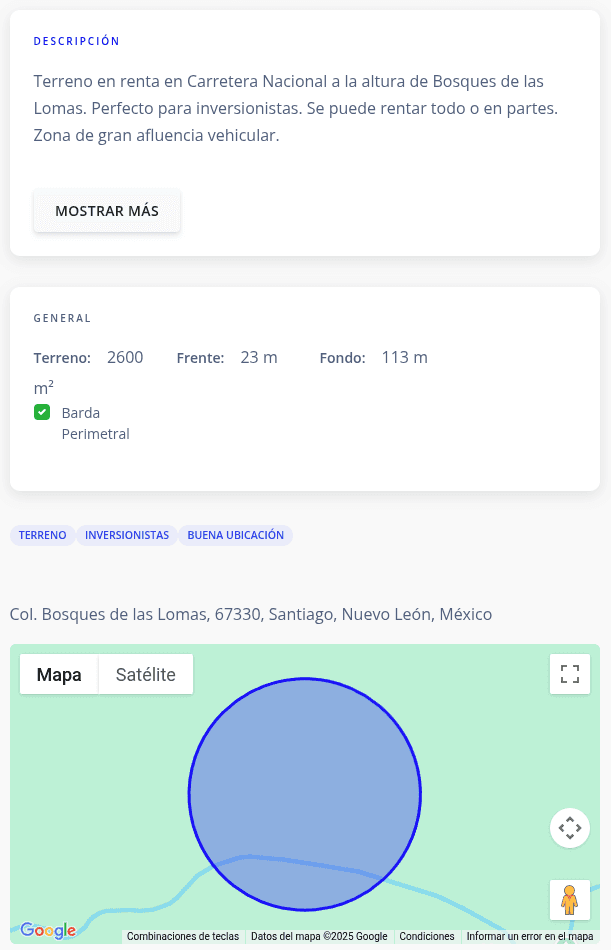Open Combinaciones de teclas shortcuts

pyautogui.click(x=183, y=937)
